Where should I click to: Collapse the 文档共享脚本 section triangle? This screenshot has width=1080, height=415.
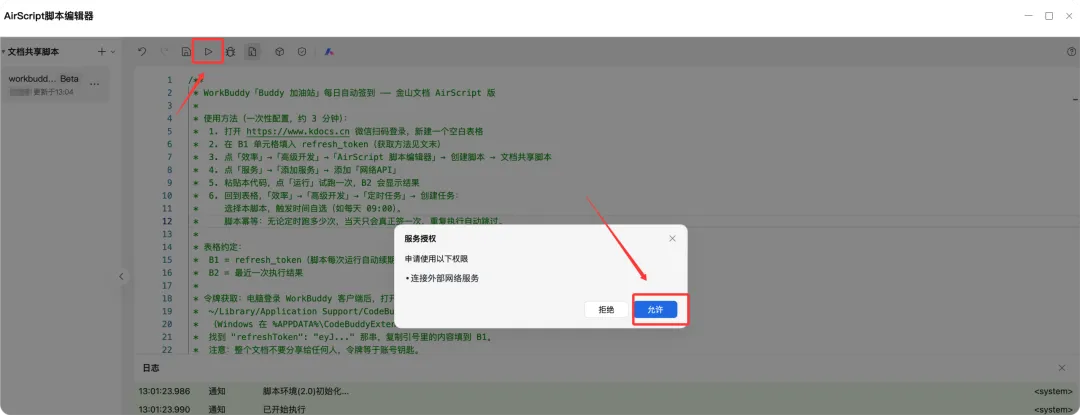3,52
